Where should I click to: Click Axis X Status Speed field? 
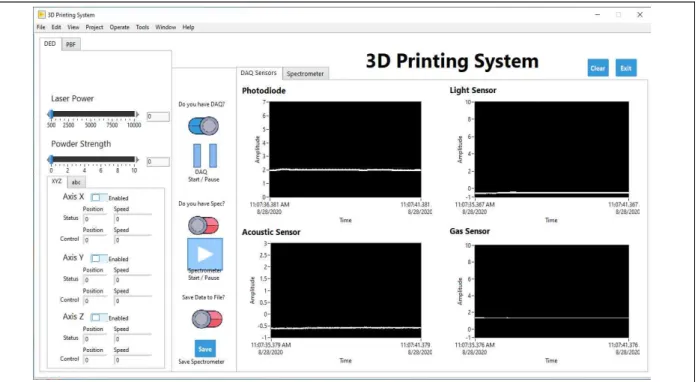pyautogui.click(x=133, y=219)
